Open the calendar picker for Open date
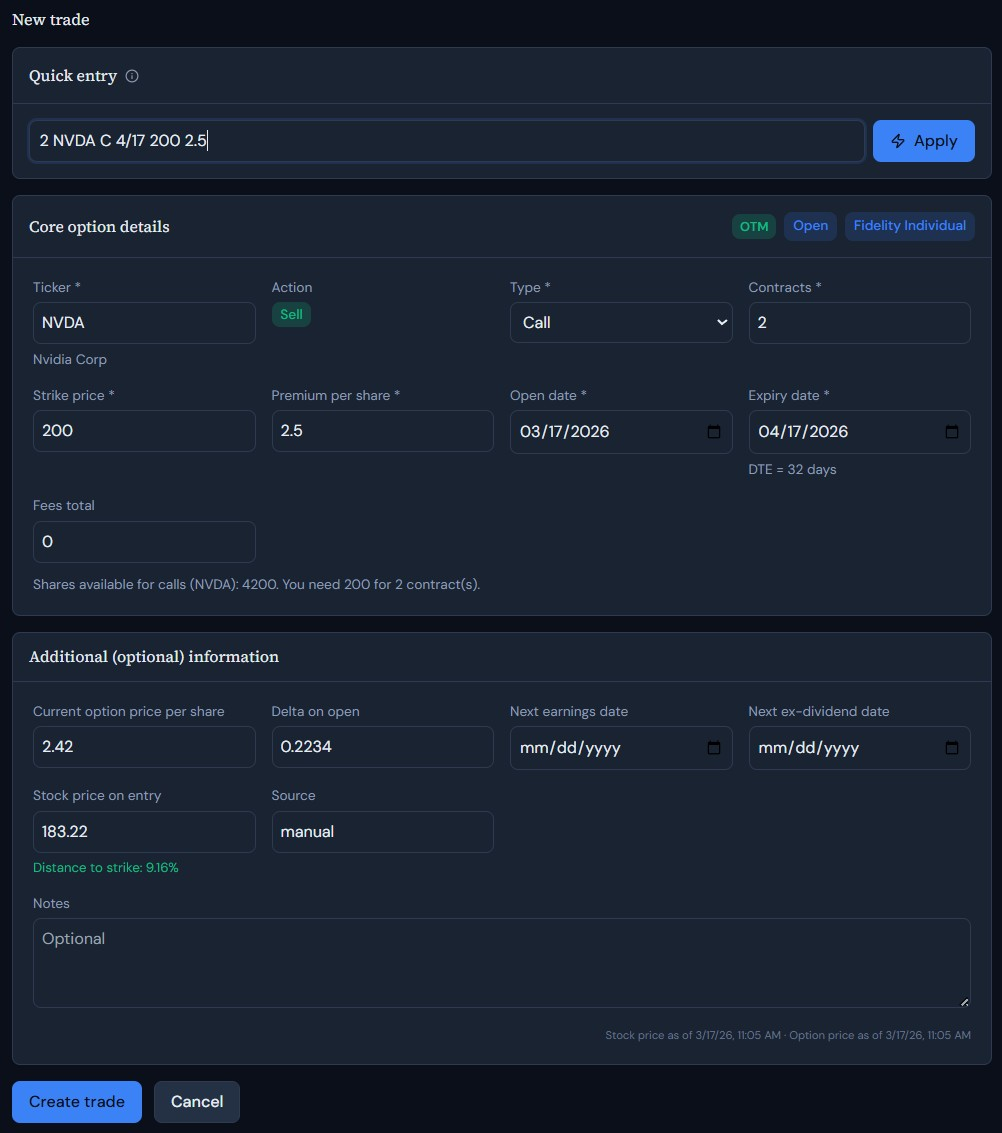 tap(713, 432)
